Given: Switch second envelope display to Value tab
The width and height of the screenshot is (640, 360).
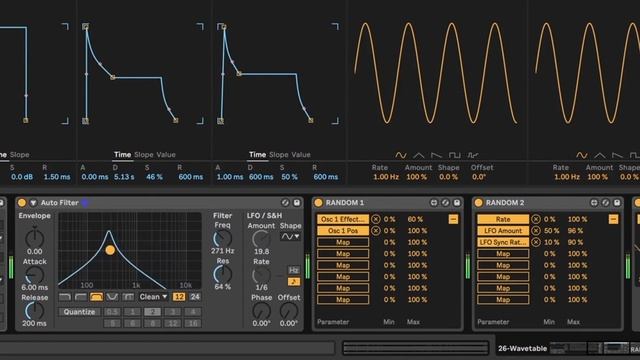Looking at the screenshot, I should (166, 155).
